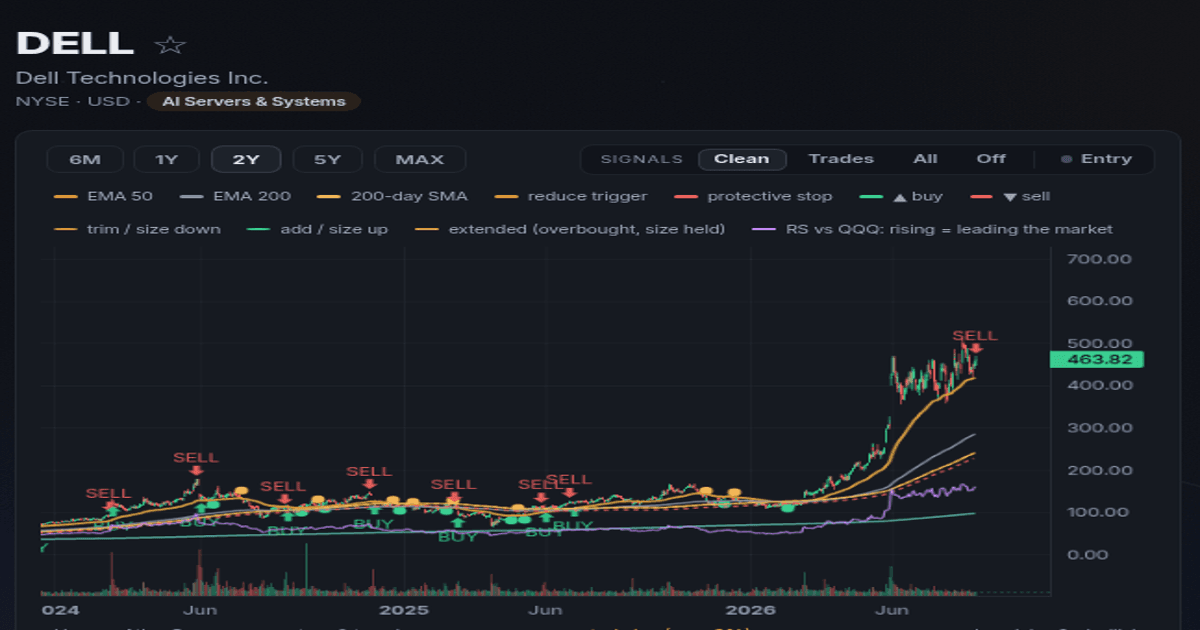Screen dimensions: 1200x630
Task: Toggle the buy legend entry
Action: (x=901, y=197)
